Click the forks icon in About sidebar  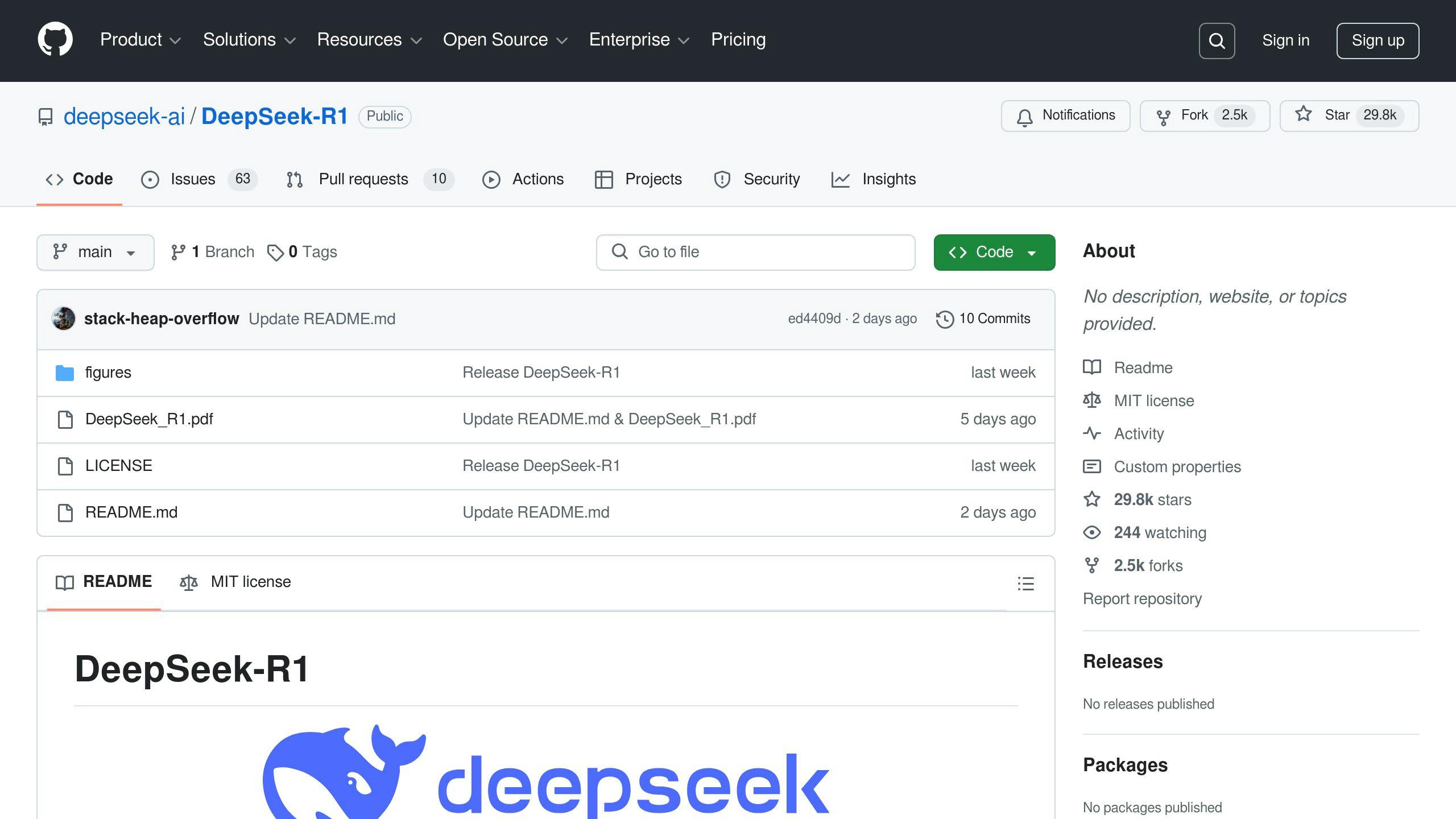click(x=1092, y=565)
